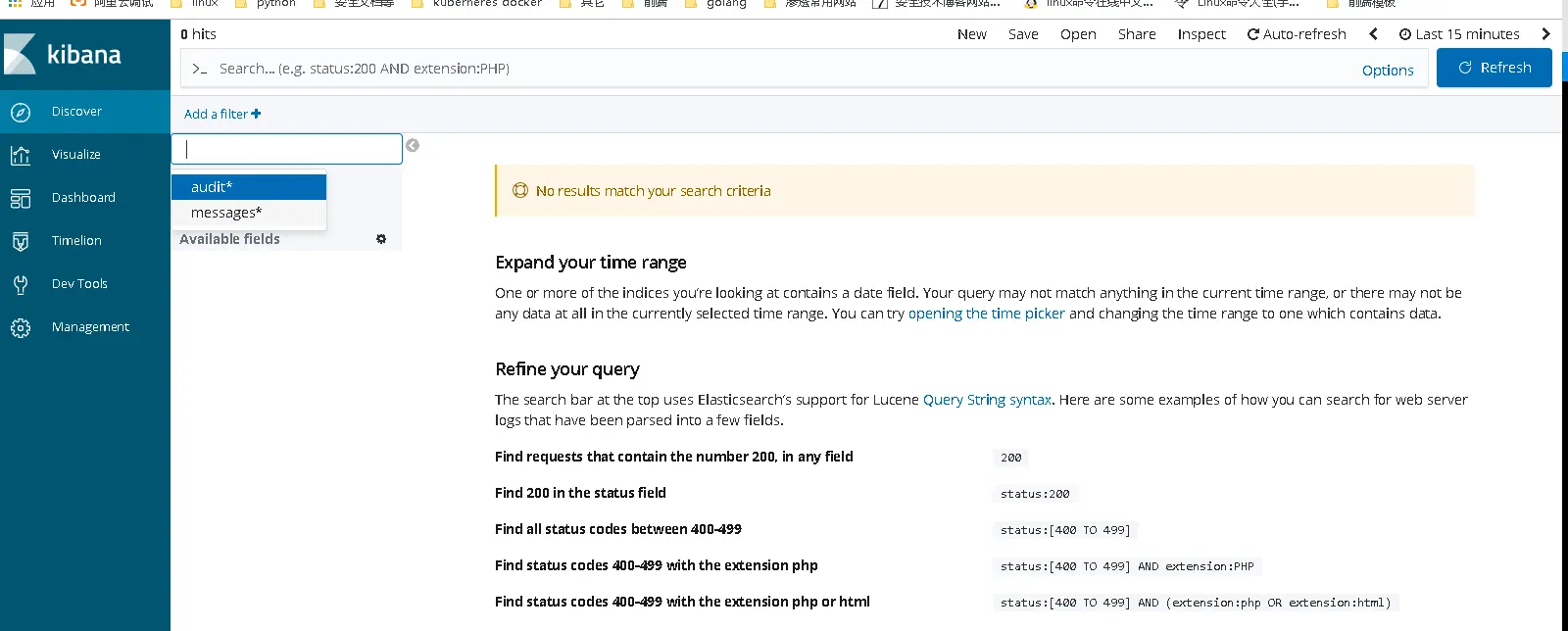Click the Available fields settings gear

(x=381, y=239)
